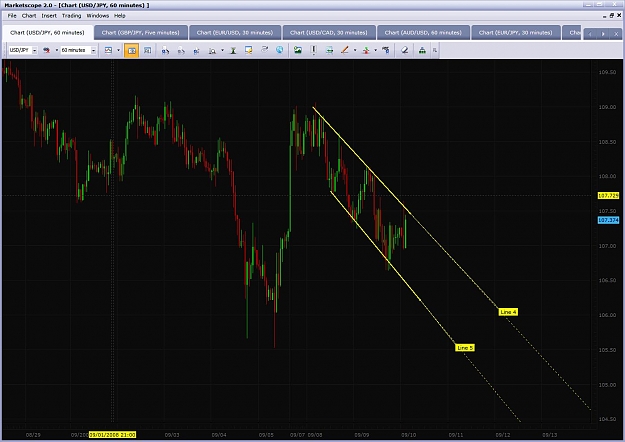Image resolution: width=625 pixels, height=442 pixels.
Task: Select the Line 4 label on the chart
Action: 508,312
